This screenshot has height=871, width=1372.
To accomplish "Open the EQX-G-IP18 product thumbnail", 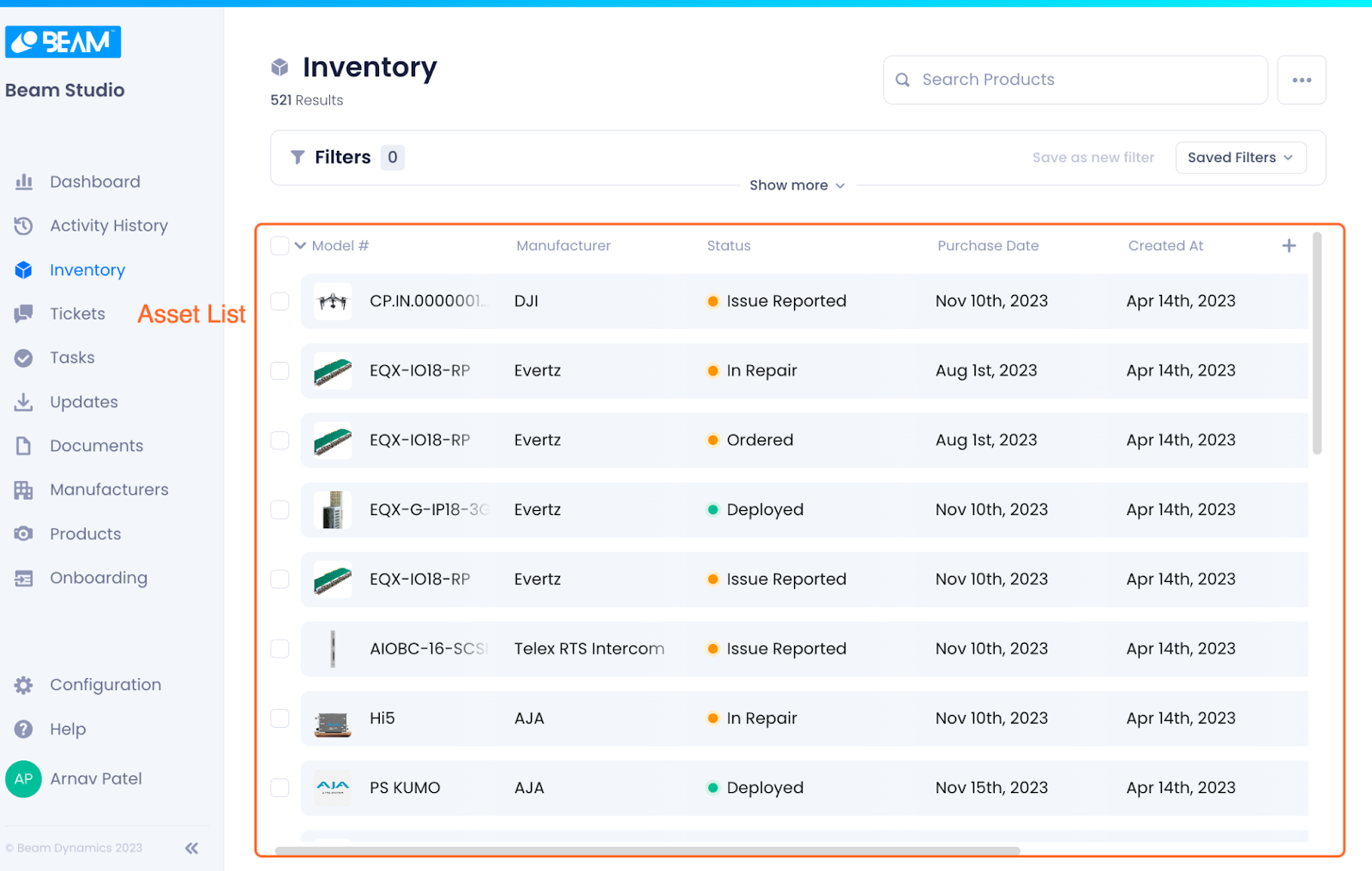I will 333,509.
